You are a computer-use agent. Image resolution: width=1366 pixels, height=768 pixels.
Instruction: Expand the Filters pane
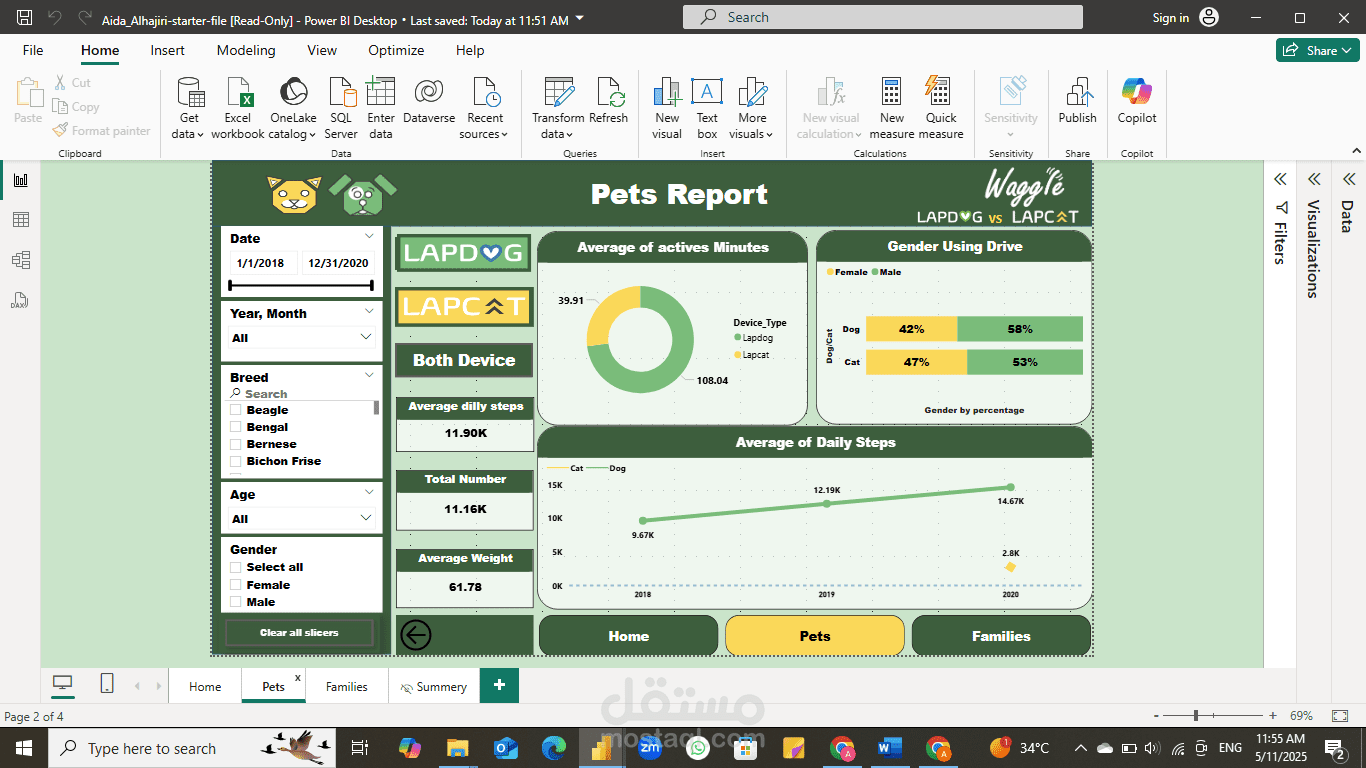[x=1279, y=180]
